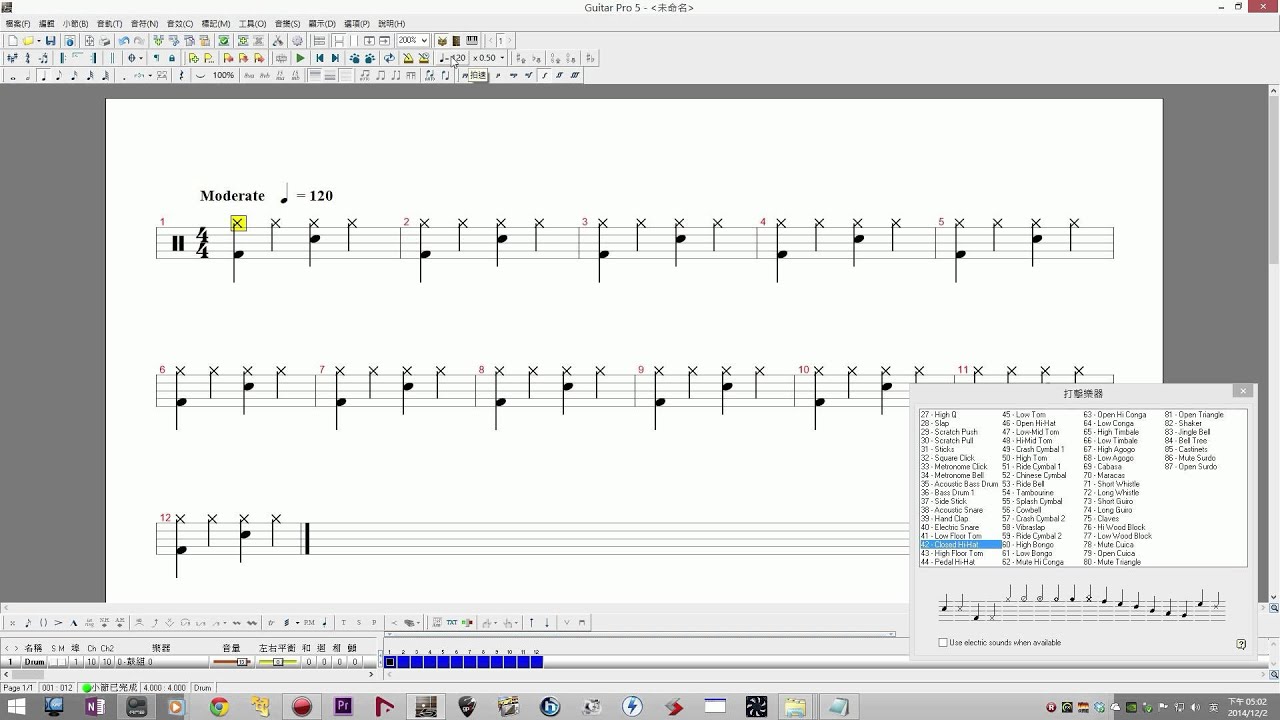
Task: Jump to first bar playback icon
Action: [x=320, y=58]
